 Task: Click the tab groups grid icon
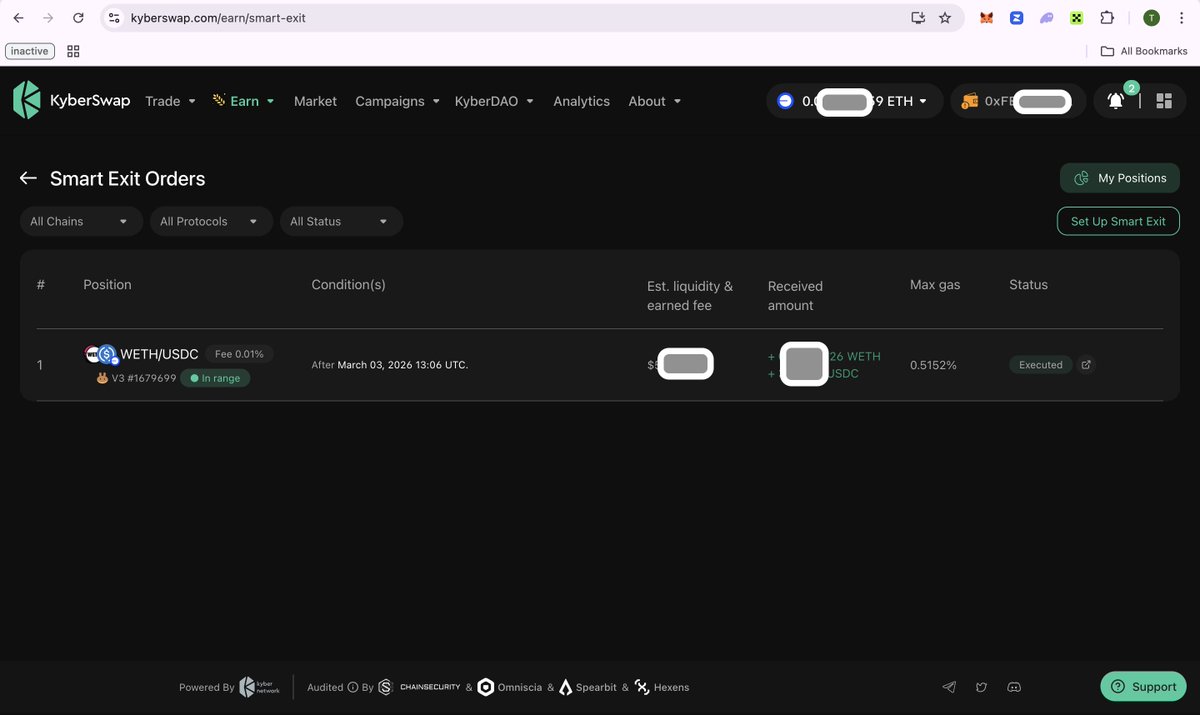[x=73, y=51]
